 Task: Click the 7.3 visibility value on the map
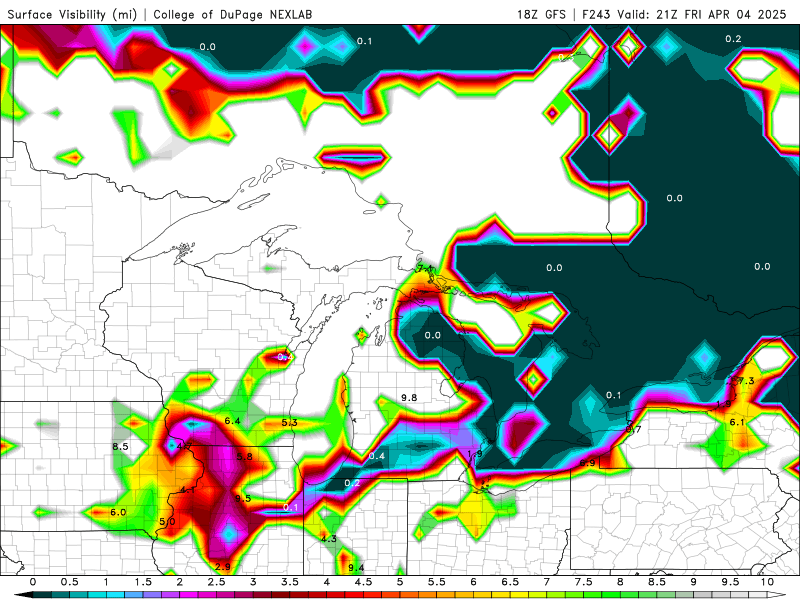click(746, 381)
